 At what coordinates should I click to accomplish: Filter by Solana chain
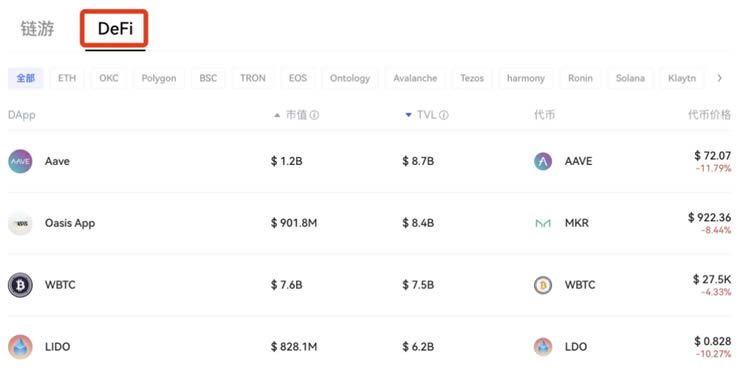630,78
